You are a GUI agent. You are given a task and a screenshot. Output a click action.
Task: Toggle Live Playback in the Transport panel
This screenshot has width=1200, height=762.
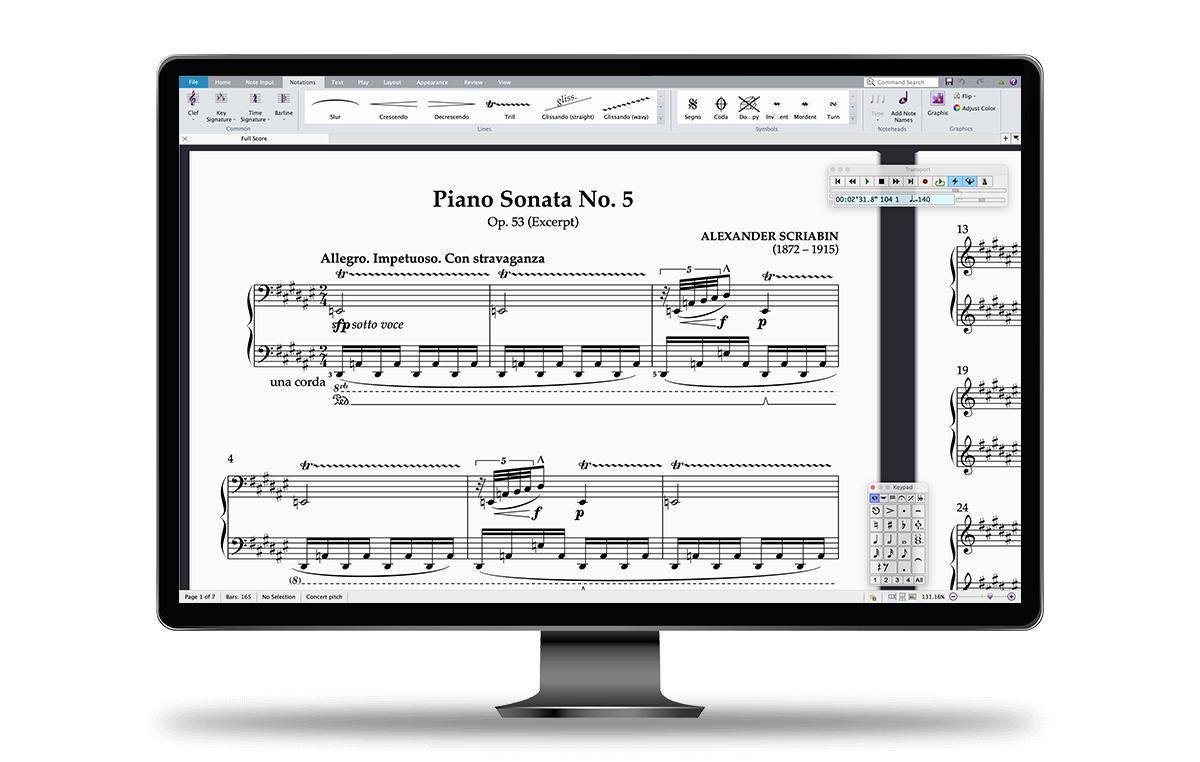tap(955, 181)
